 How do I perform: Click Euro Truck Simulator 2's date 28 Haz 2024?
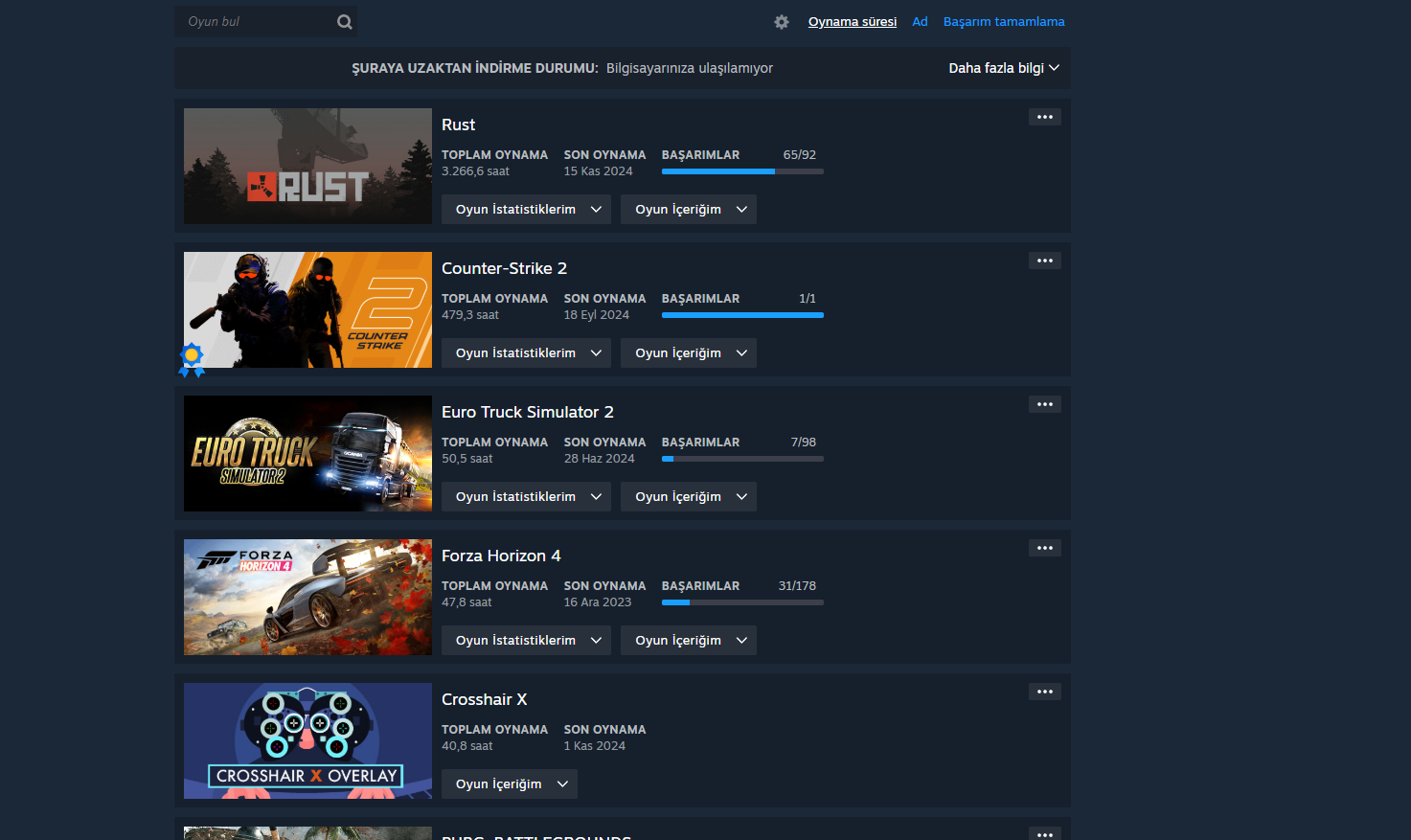tap(600, 459)
